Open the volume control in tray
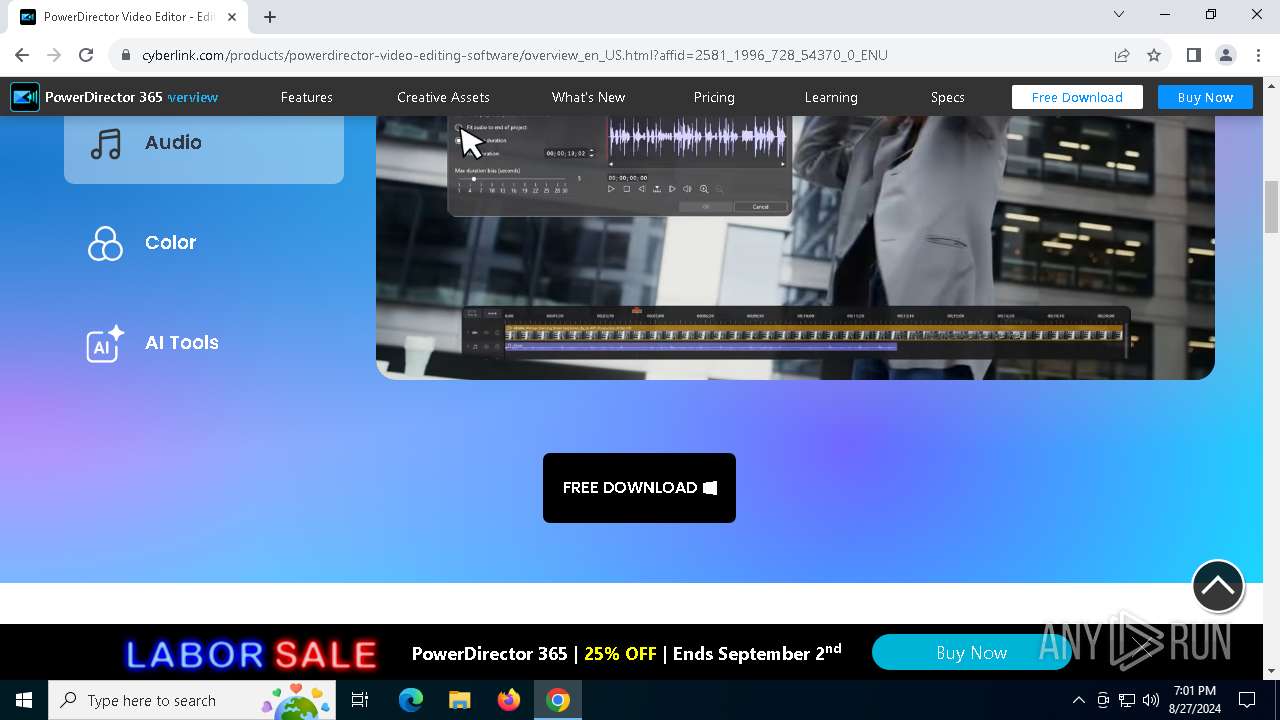 pos(1151,700)
